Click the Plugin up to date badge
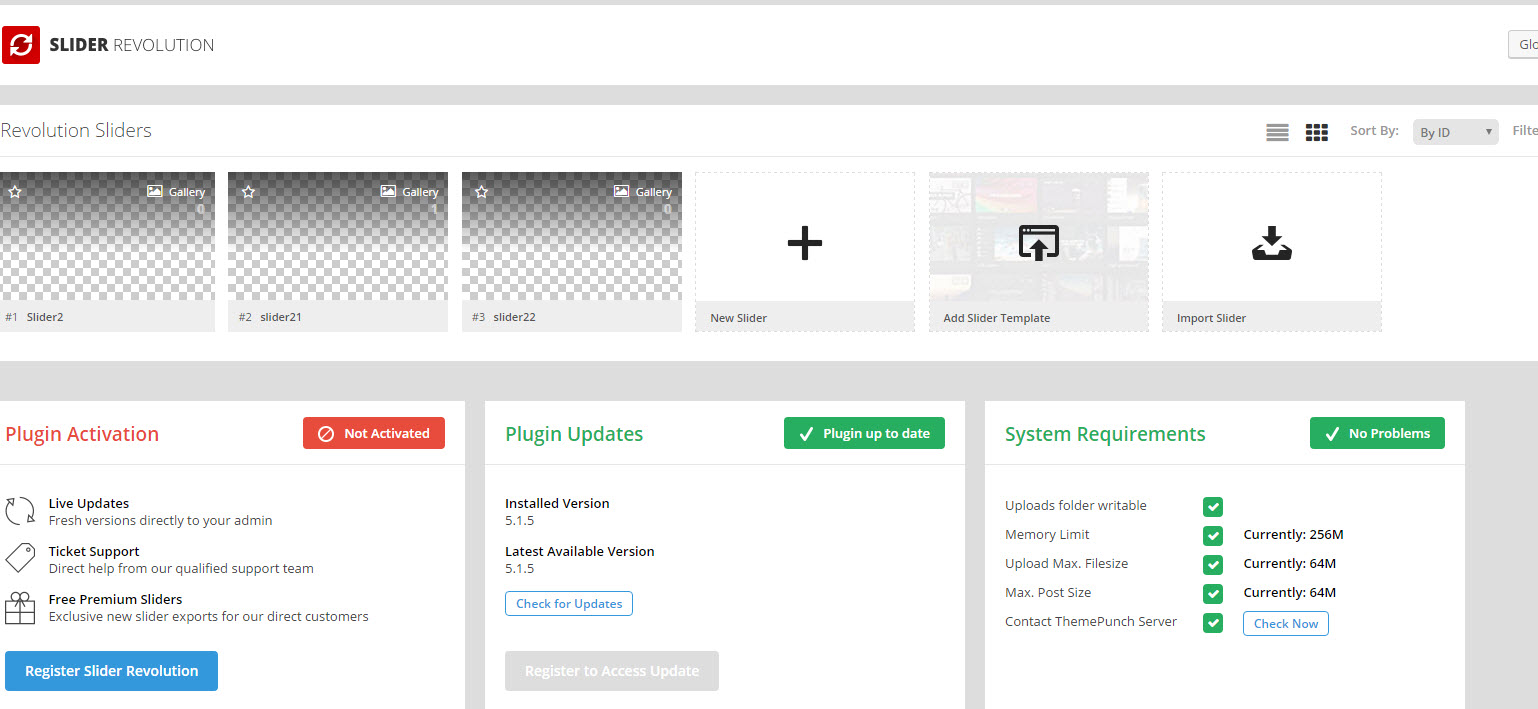 [864, 433]
